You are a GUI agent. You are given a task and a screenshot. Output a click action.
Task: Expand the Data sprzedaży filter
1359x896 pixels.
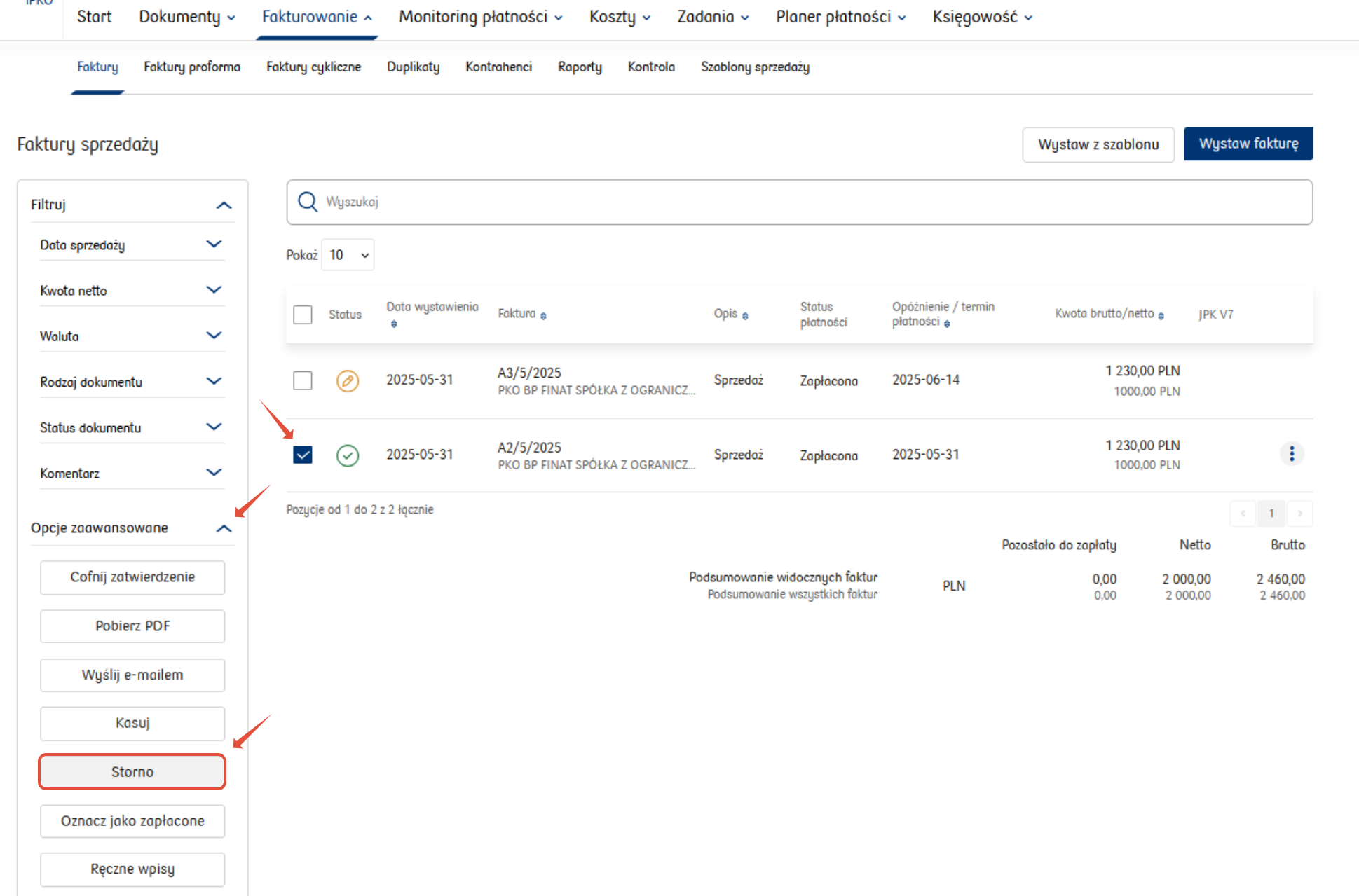click(214, 244)
